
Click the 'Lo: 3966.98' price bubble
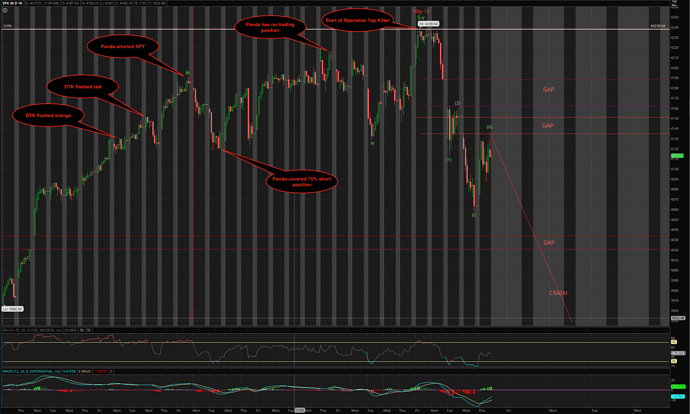point(12,309)
